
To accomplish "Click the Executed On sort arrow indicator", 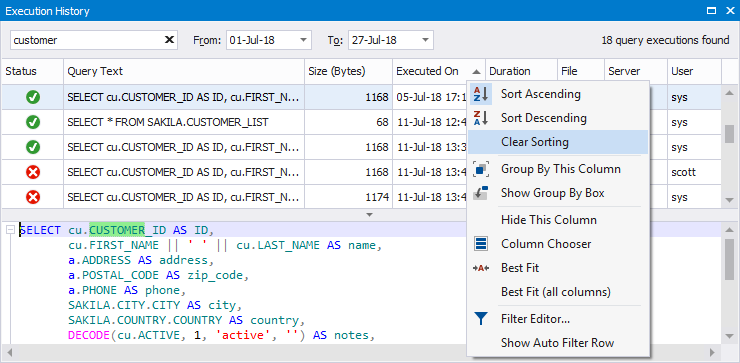I will 476,72.
